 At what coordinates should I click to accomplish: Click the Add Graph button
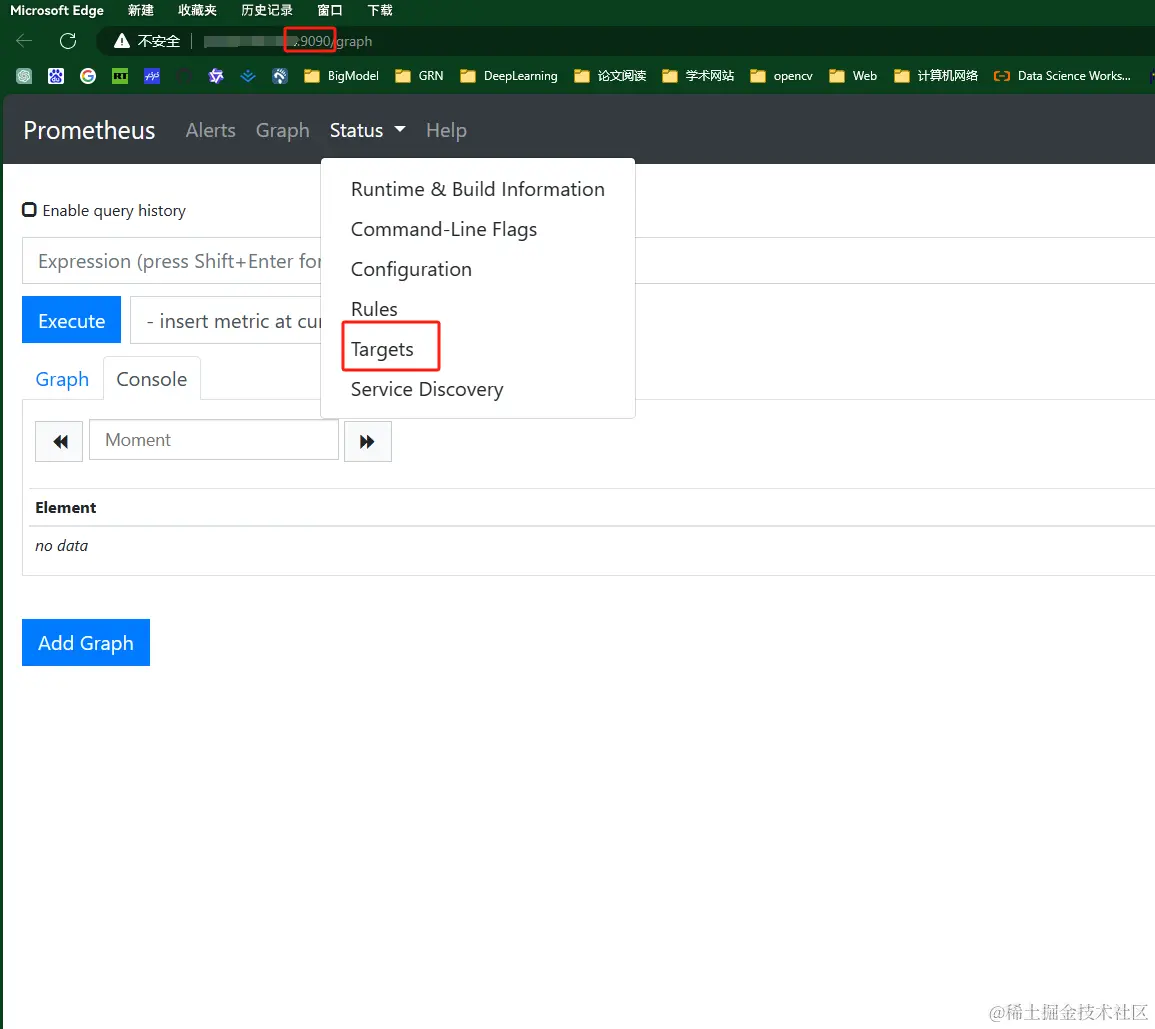click(x=86, y=642)
